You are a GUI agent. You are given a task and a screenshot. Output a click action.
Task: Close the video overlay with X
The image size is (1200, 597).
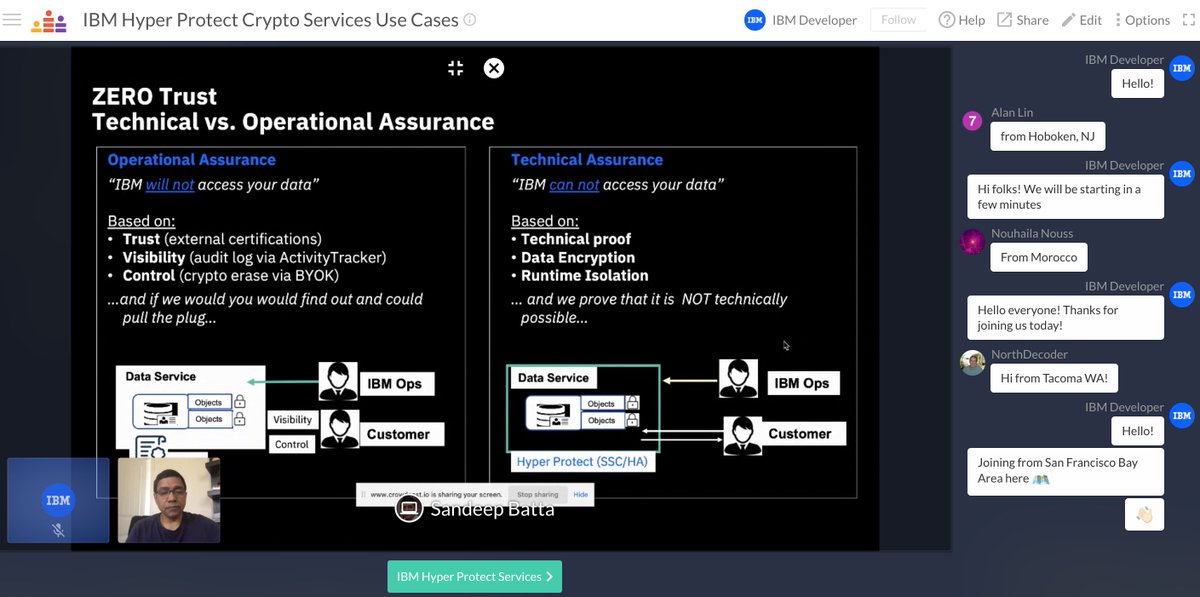click(494, 68)
